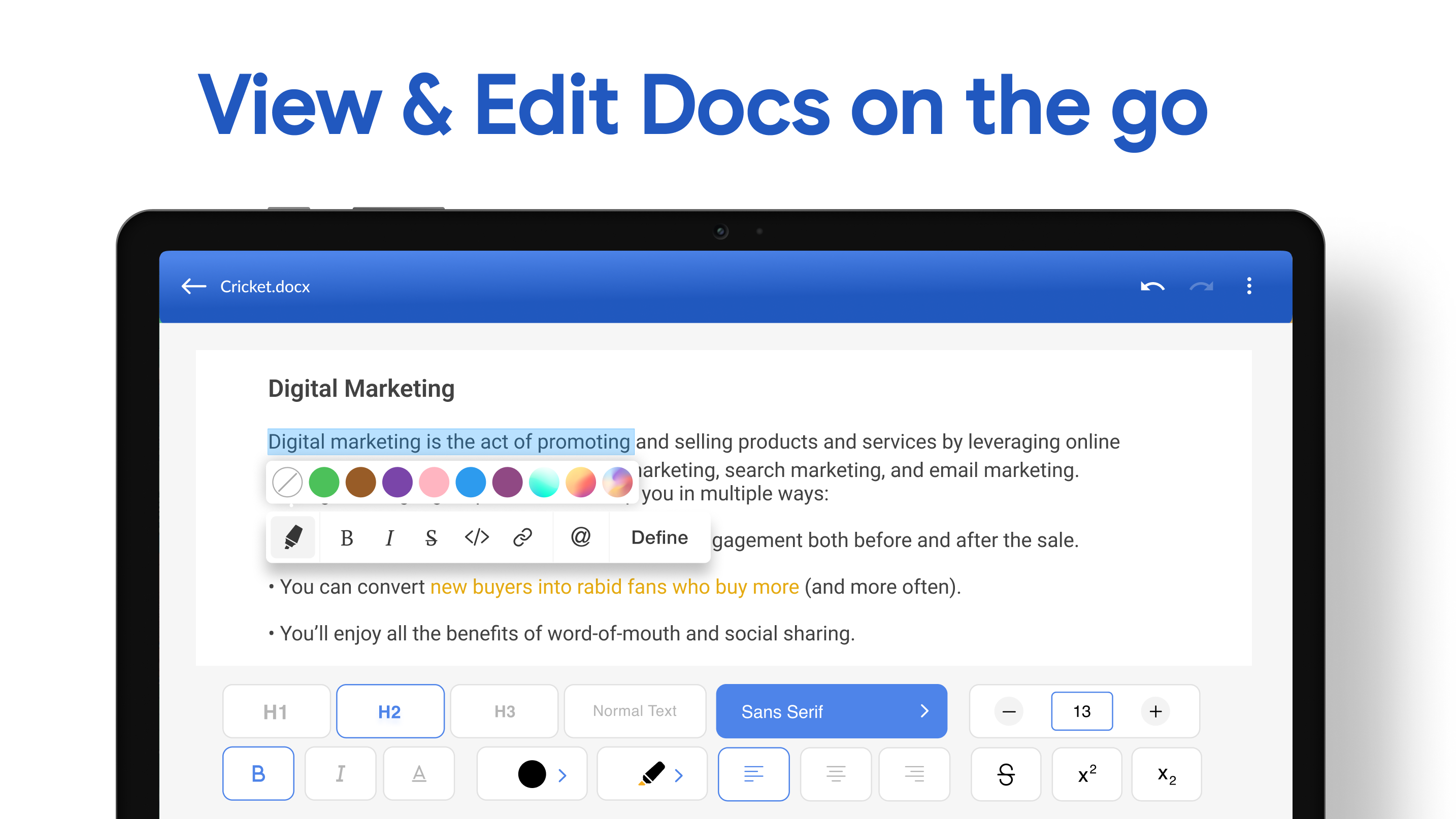This screenshot has width=1456, height=819.
Task: Insert a mention with the @ icon
Action: [x=580, y=536]
